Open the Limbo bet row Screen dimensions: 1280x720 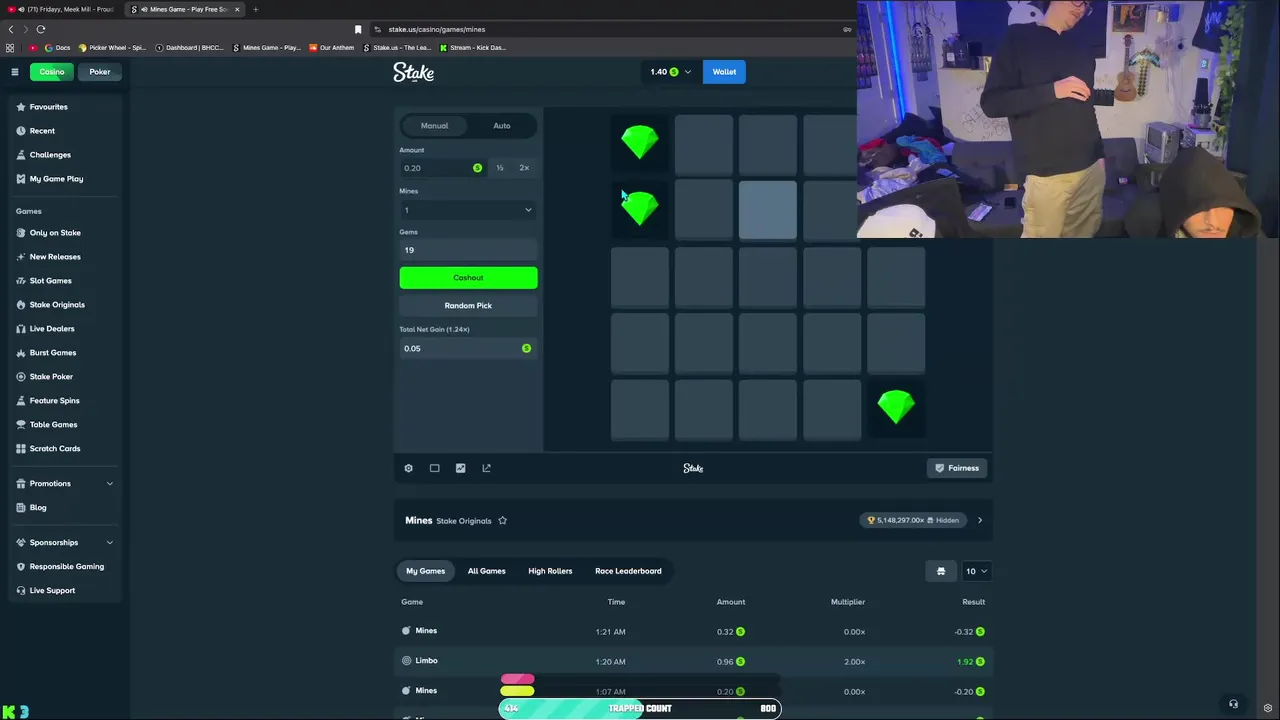point(693,661)
